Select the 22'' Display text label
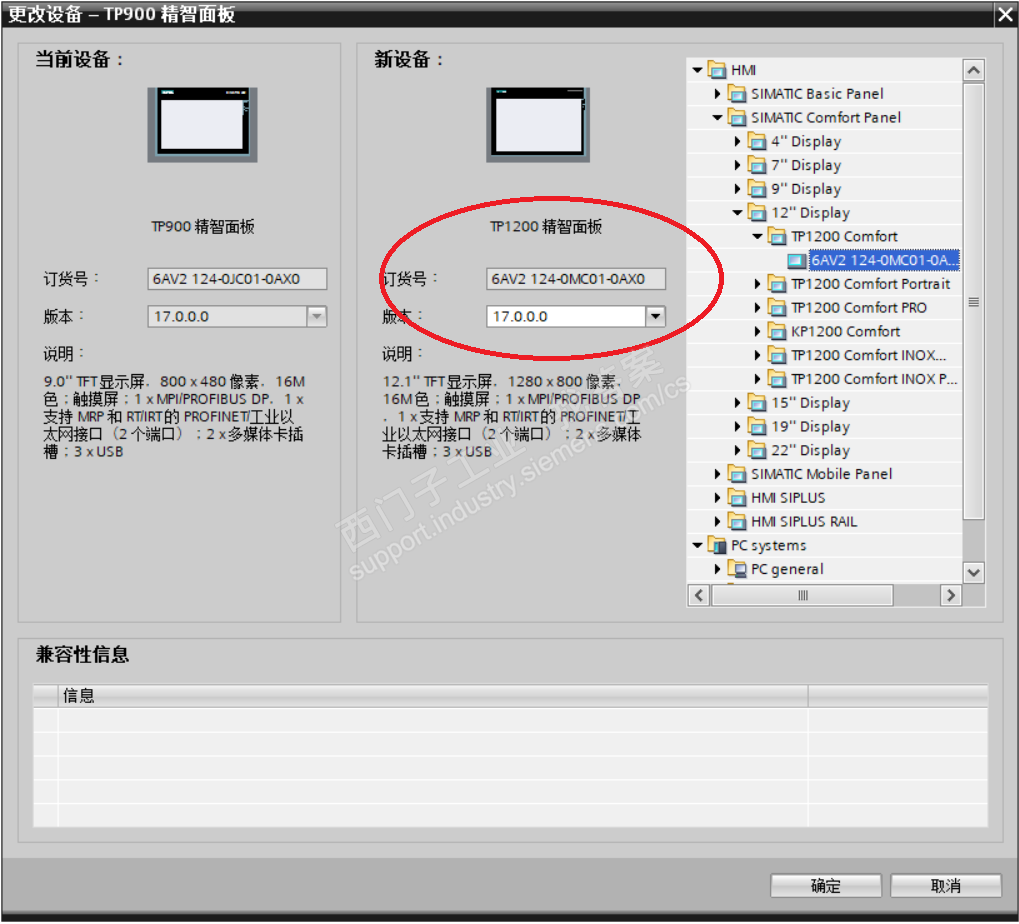The width and height of the screenshot is (1019, 924). (810, 450)
